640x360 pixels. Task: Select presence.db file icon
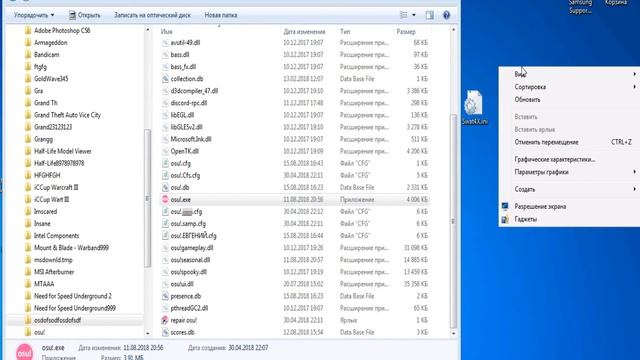[x=165, y=296]
